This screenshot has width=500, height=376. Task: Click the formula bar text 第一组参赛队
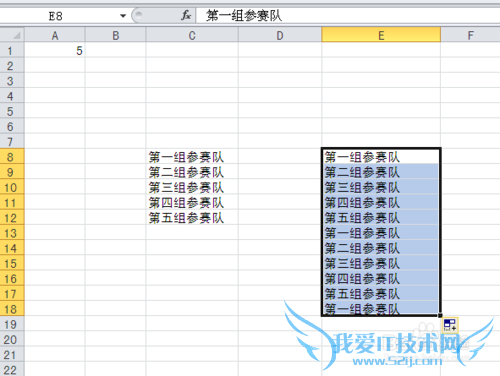tap(244, 16)
